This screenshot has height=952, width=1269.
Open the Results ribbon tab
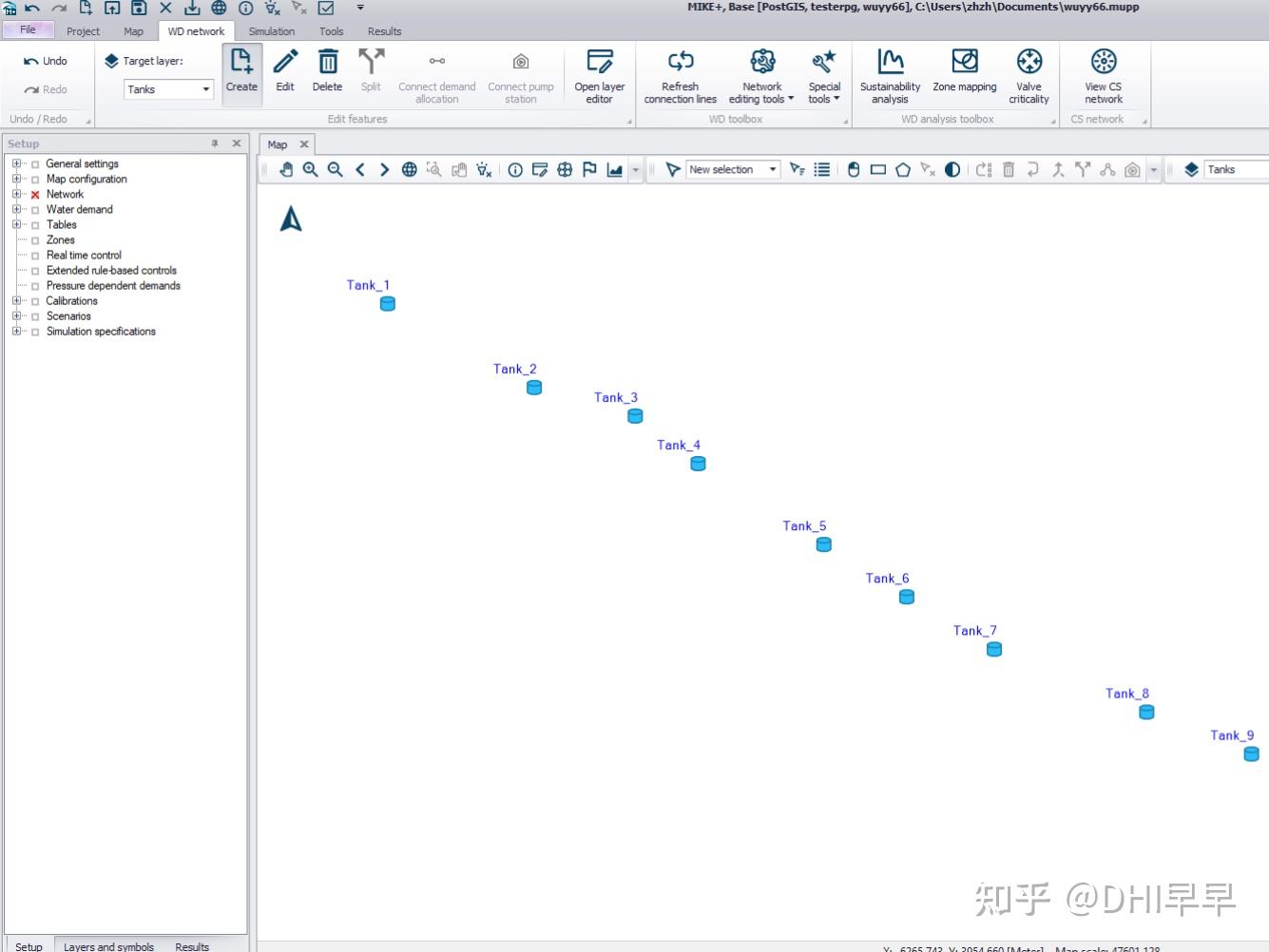pyautogui.click(x=385, y=31)
